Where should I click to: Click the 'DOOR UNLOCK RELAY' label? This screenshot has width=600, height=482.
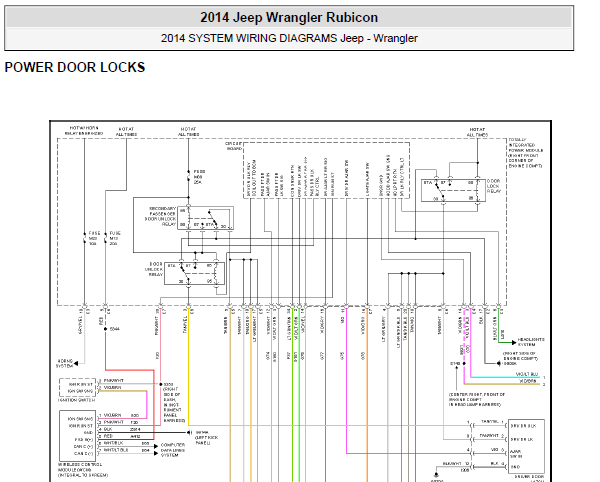point(154,269)
